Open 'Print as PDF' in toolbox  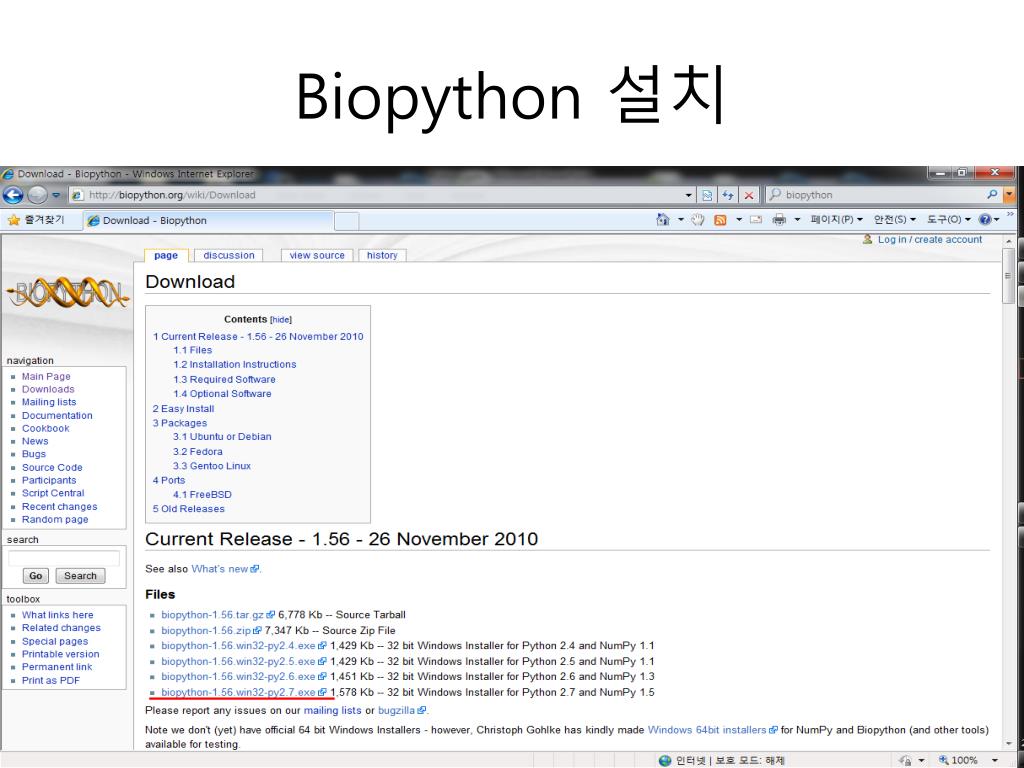point(50,680)
